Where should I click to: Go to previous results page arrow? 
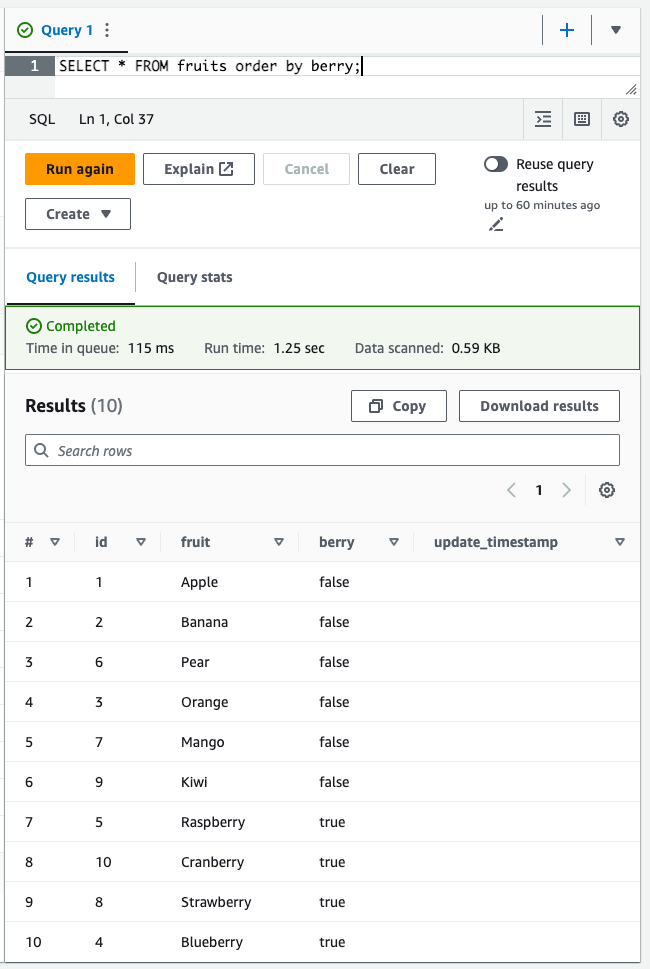point(511,490)
